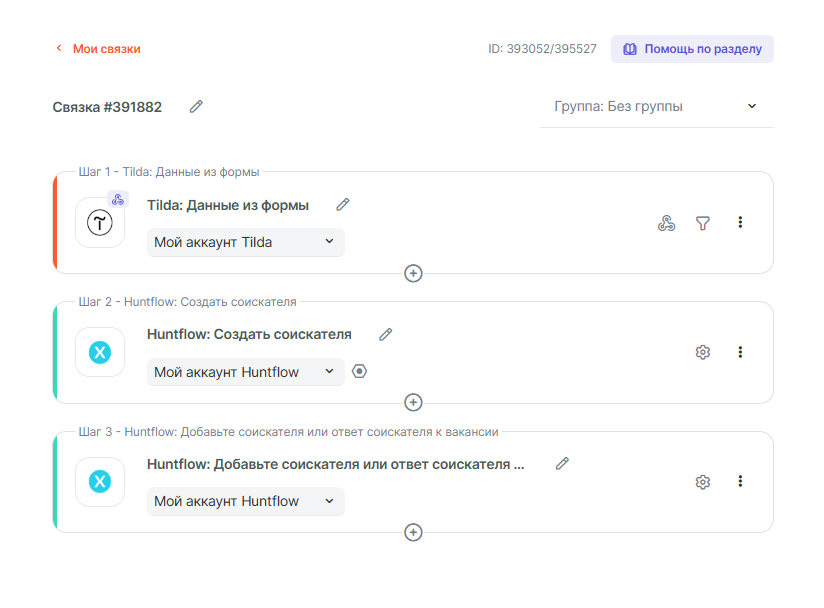The image size is (824, 608).
Task: Expand the Группа: Без группы dropdown
Action: pyautogui.click(x=656, y=106)
